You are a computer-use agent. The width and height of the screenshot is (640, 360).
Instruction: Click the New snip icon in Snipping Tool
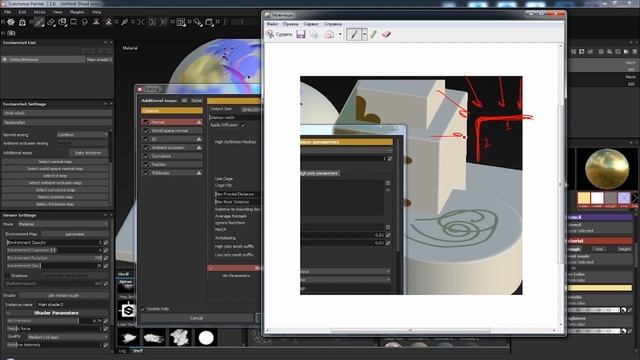[x=280, y=34]
